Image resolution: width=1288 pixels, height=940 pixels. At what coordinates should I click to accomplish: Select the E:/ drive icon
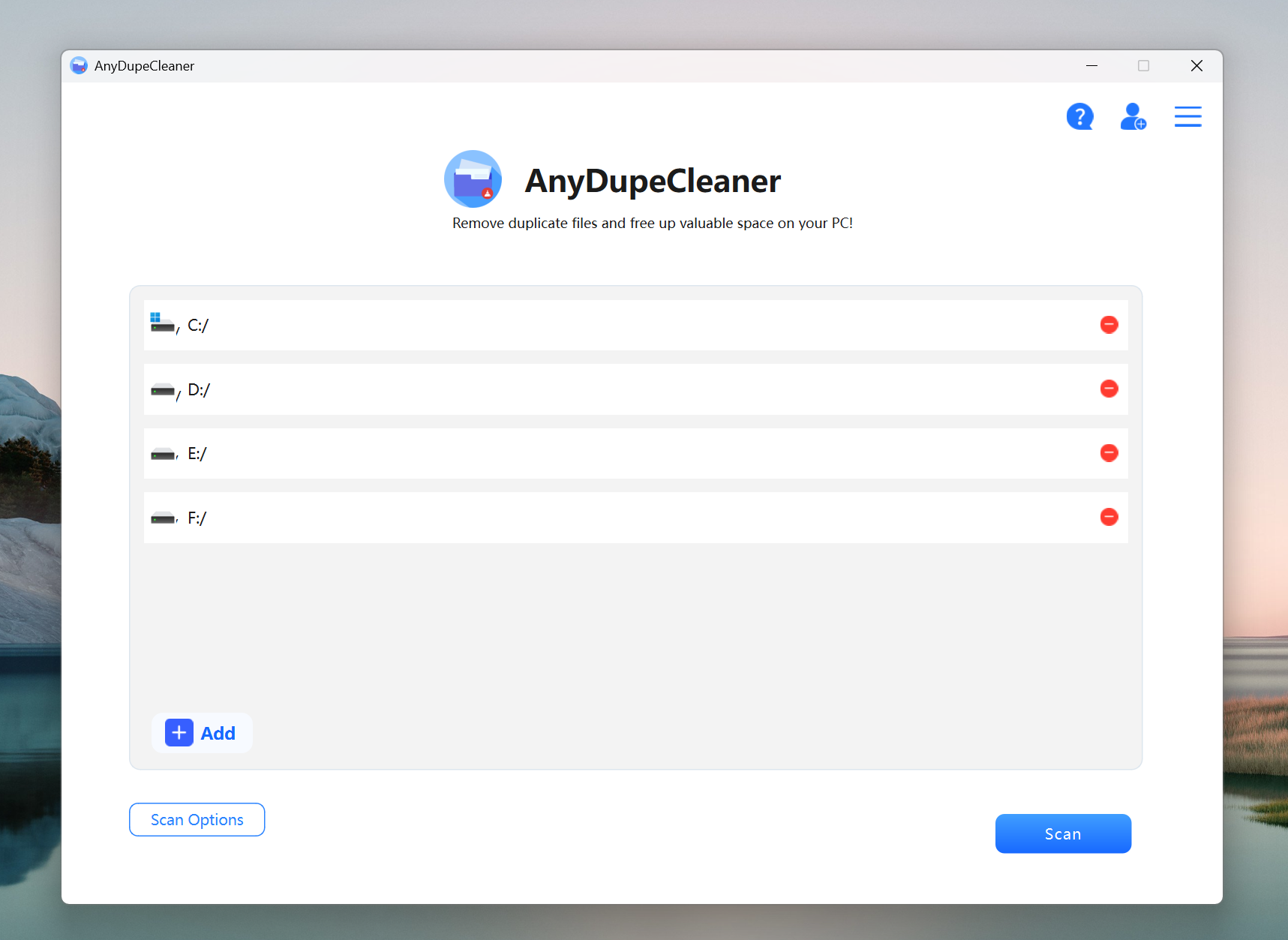pyautogui.click(x=162, y=452)
